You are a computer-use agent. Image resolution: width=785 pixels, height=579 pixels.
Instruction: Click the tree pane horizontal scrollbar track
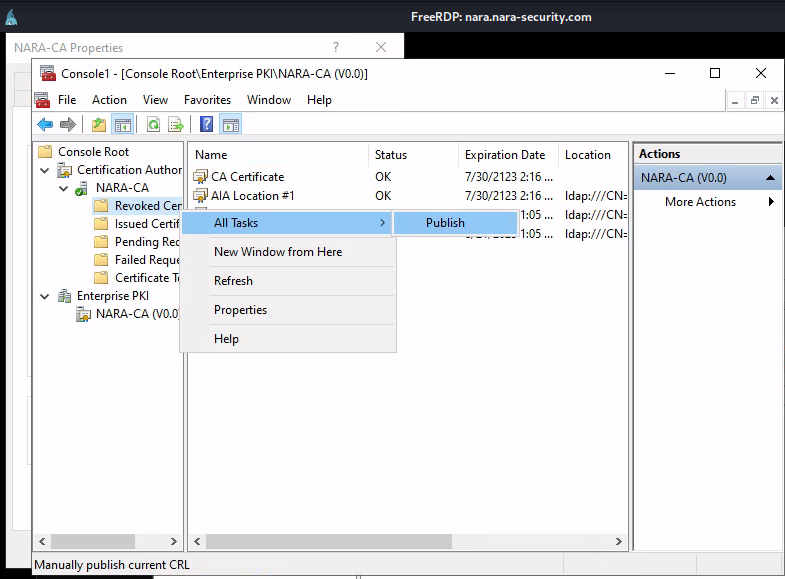pos(108,542)
